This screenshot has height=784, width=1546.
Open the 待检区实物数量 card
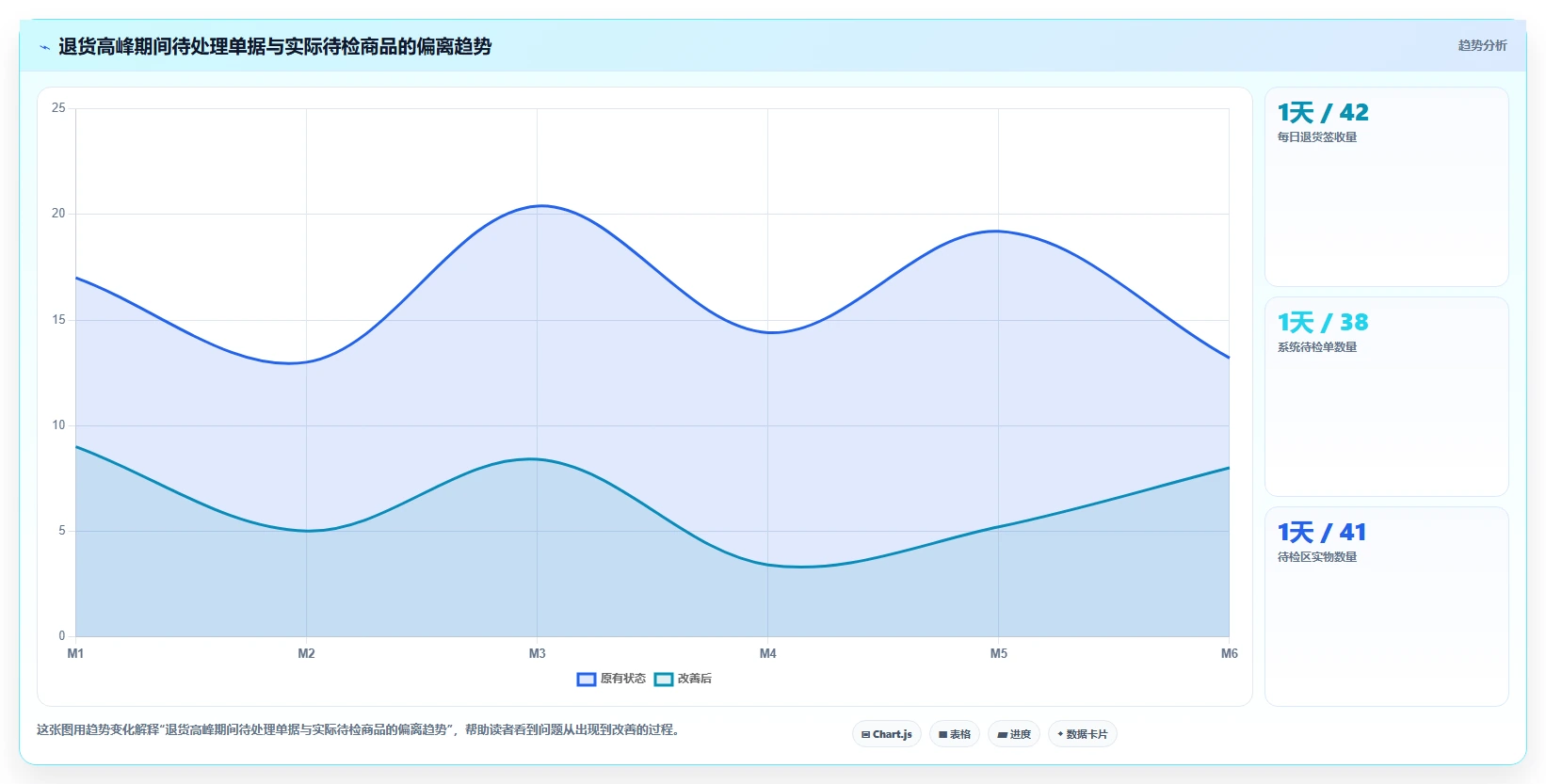(1387, 607)
